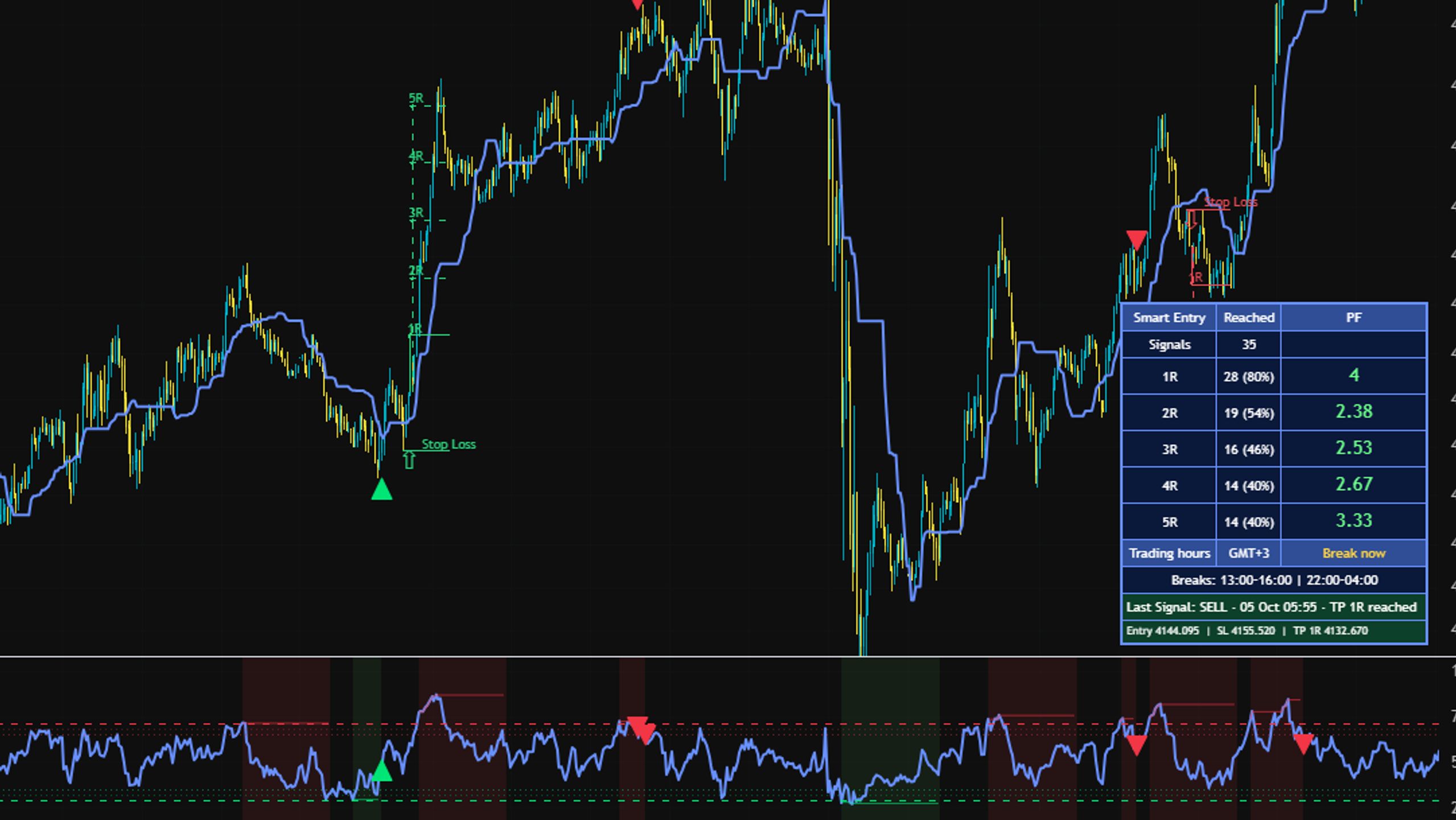The width and height of the screenshot is (1456, 820).
Task: Click the Trading hours label
Action: pyautogui.click(x=1169, y=553)
